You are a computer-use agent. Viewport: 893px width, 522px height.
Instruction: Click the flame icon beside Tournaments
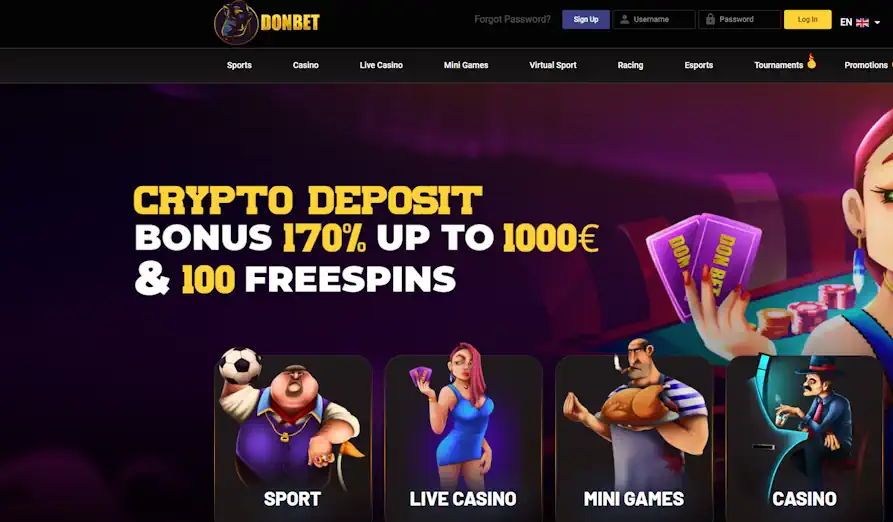point(812,61)
